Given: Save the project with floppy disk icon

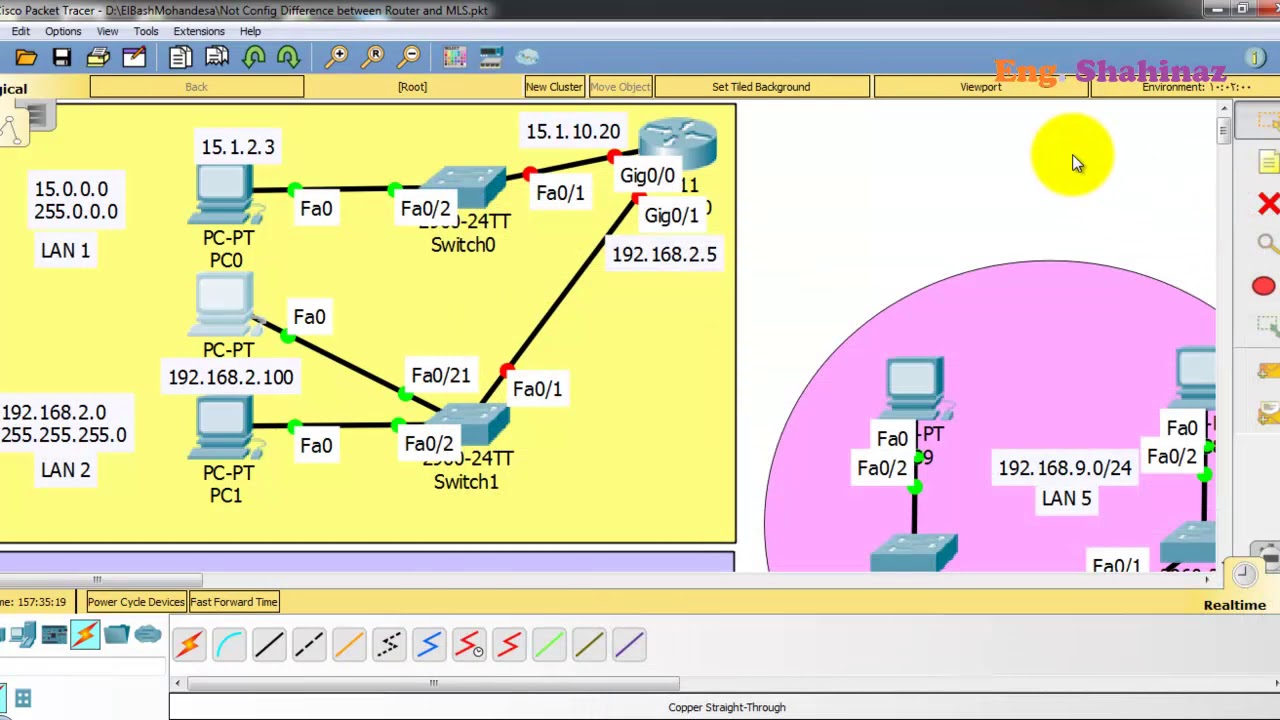Looking at the screenshot, I should (x=62, y=57).
